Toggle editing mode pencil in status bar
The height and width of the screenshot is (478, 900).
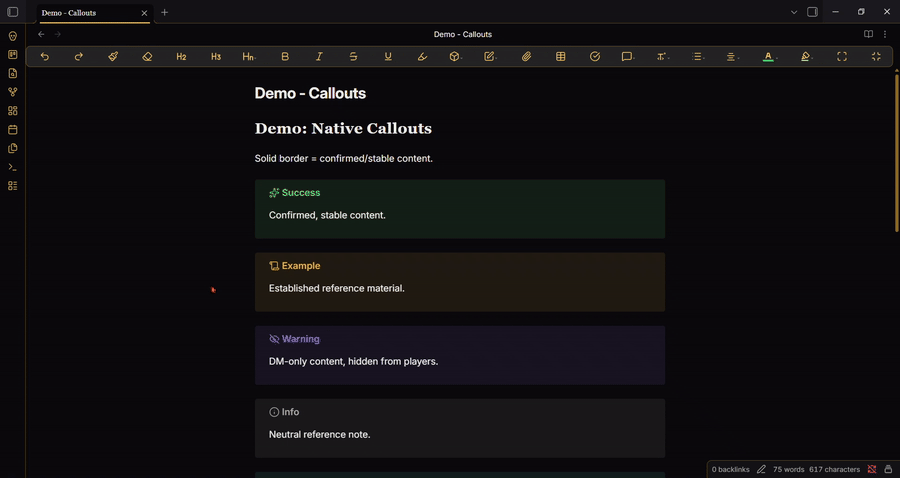point(761,469)
